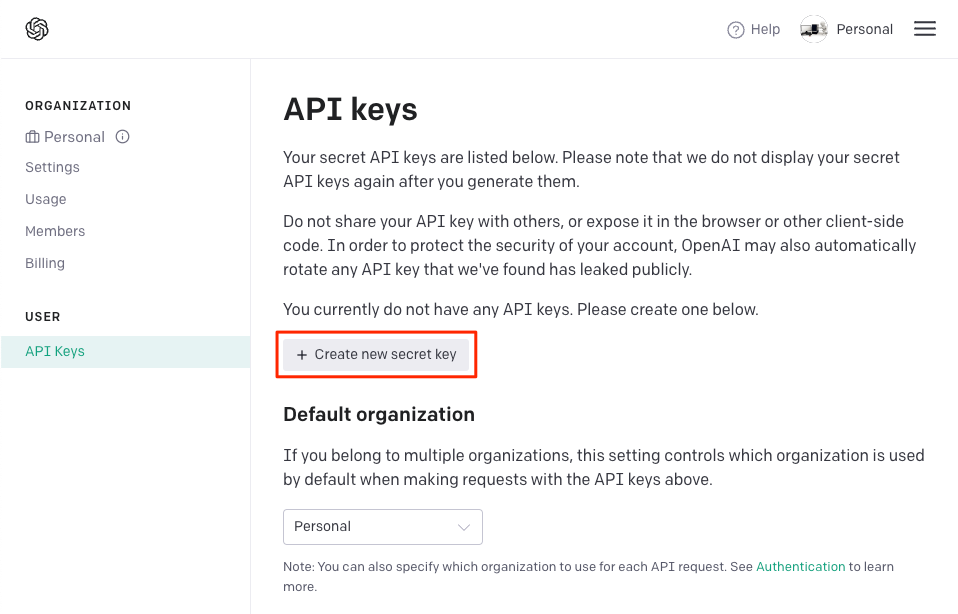Image resolution: width=958 pixels, height=614 pixels.
Task: Open Usage in the sidebar
Action: click(46, 199)
